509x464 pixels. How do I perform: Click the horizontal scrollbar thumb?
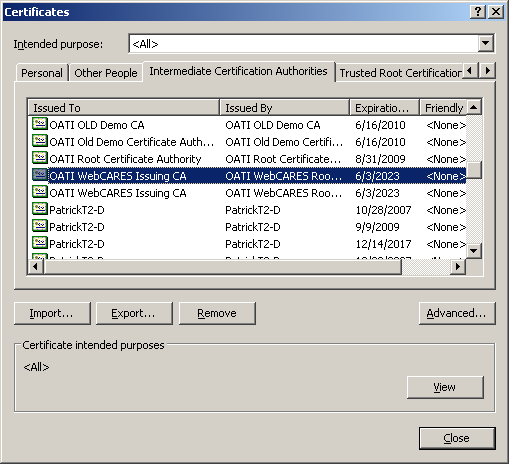[223, 267]
